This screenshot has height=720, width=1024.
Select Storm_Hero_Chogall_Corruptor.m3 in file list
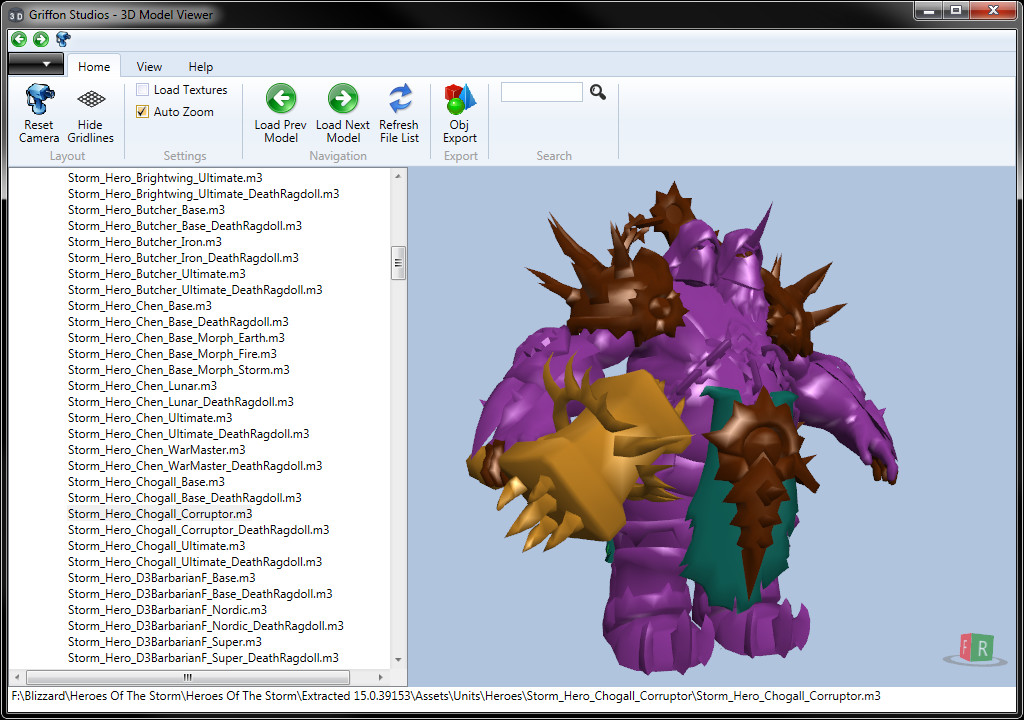click(160, 514)
